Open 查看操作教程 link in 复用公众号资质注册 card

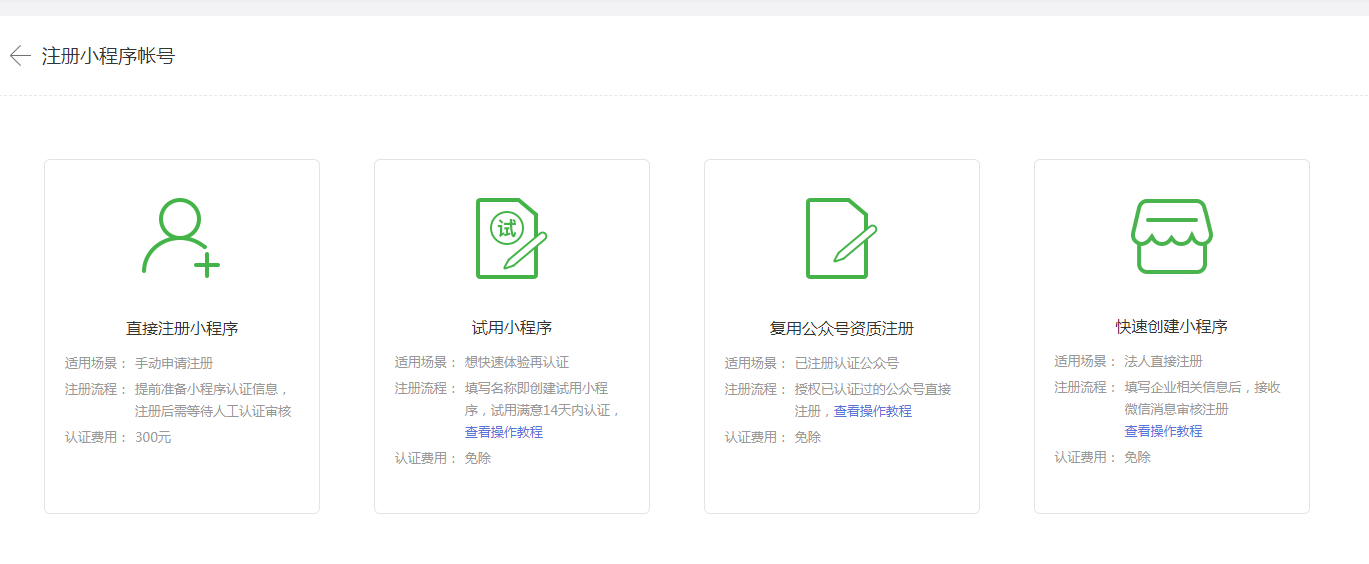(873, 411)
